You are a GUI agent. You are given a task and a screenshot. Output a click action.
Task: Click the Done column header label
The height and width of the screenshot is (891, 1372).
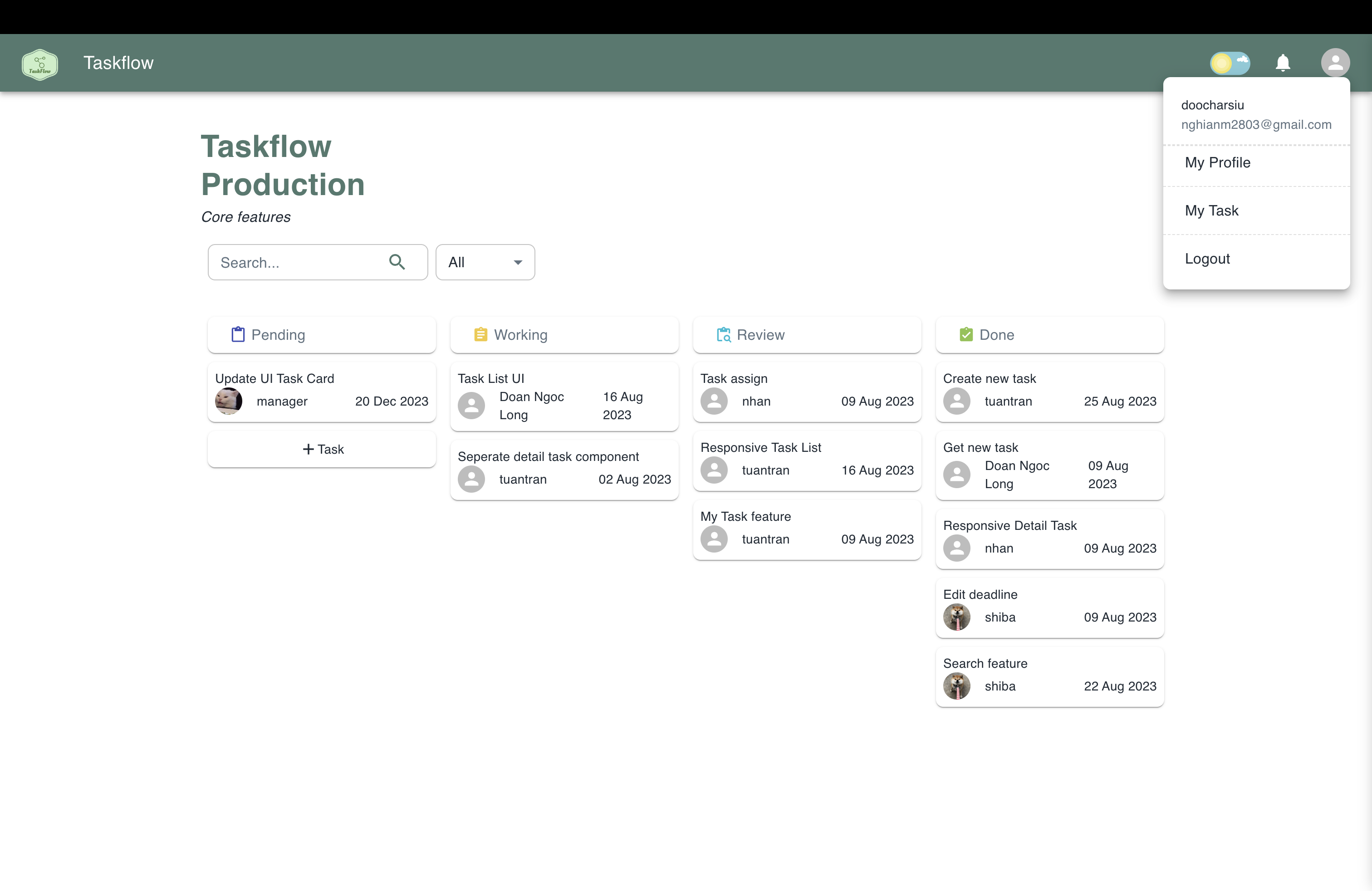point(997,335)
